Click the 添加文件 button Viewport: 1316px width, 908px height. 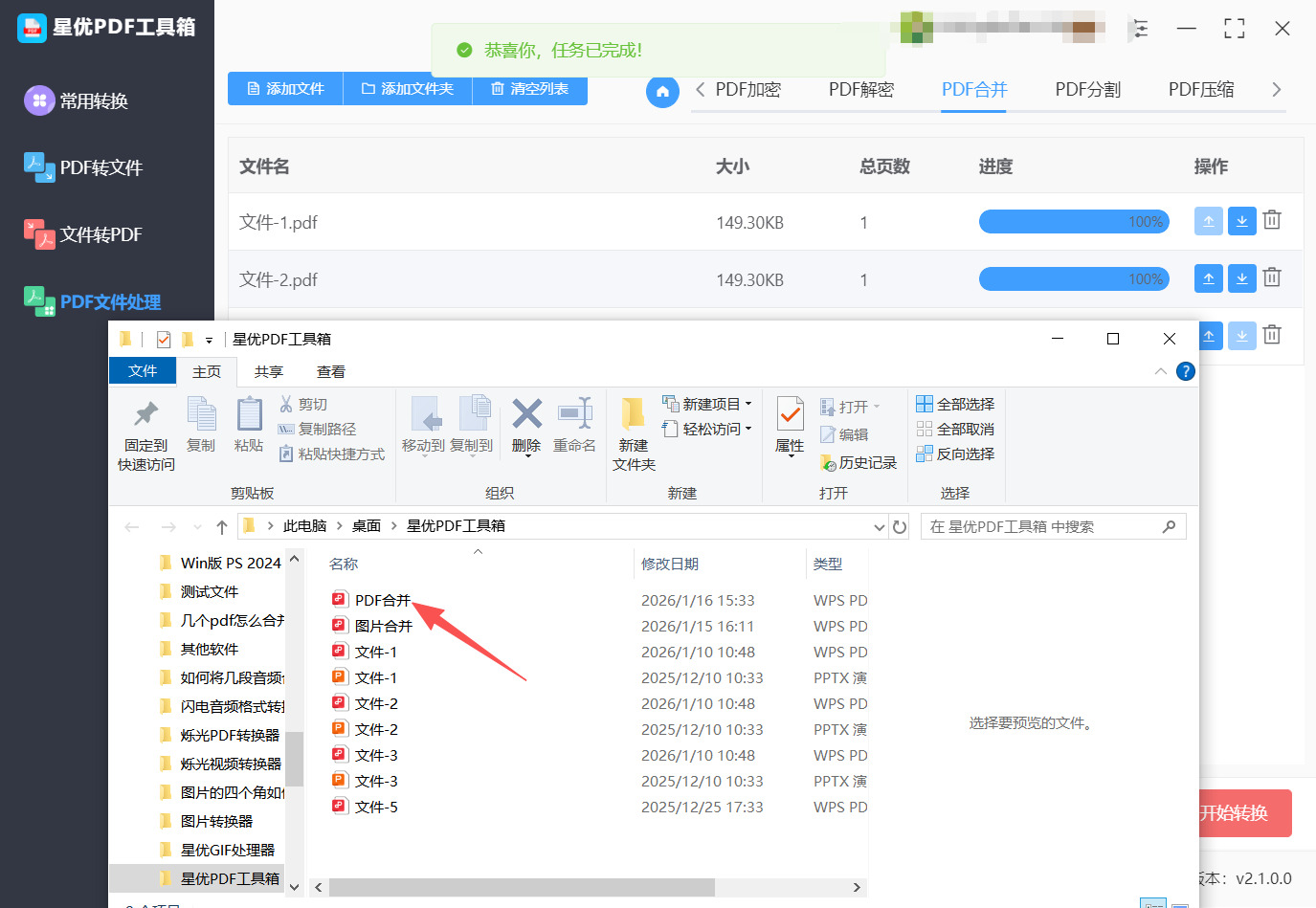[x=285, y=88]
